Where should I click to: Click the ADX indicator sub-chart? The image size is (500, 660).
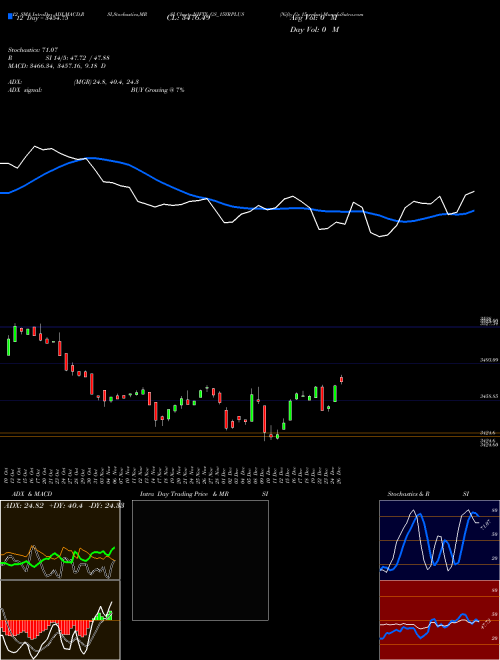pos(60,540)
